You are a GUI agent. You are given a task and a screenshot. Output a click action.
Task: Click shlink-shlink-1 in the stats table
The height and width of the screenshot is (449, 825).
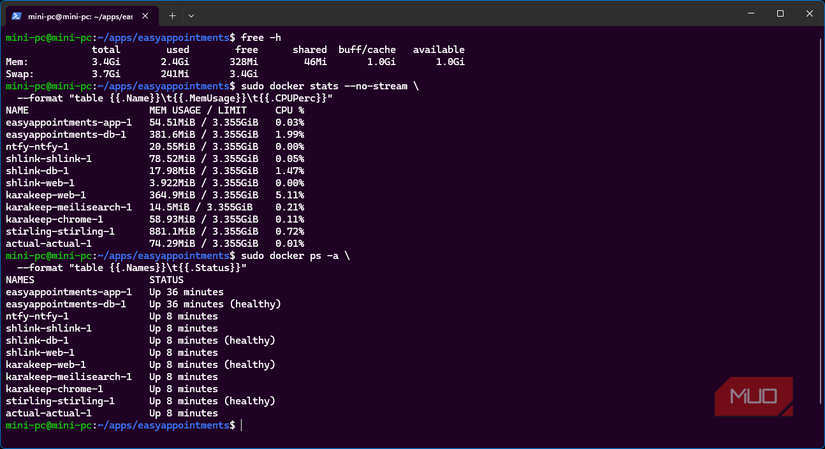click(x=49, y=158)
